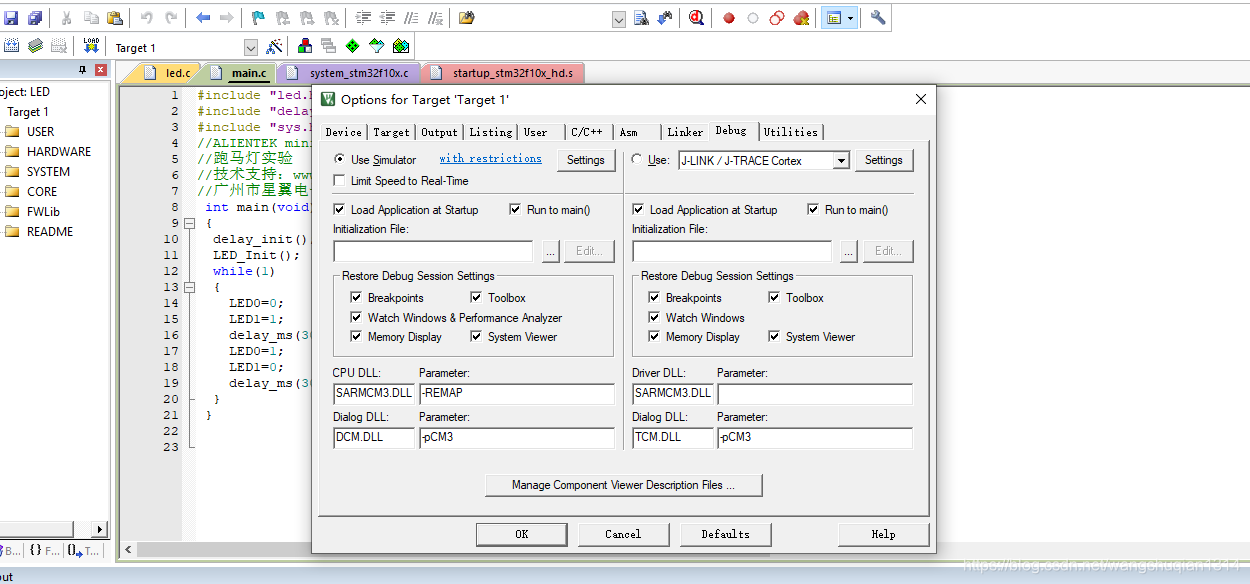Select the Use Simulator radio button

[x=341, y=159]
